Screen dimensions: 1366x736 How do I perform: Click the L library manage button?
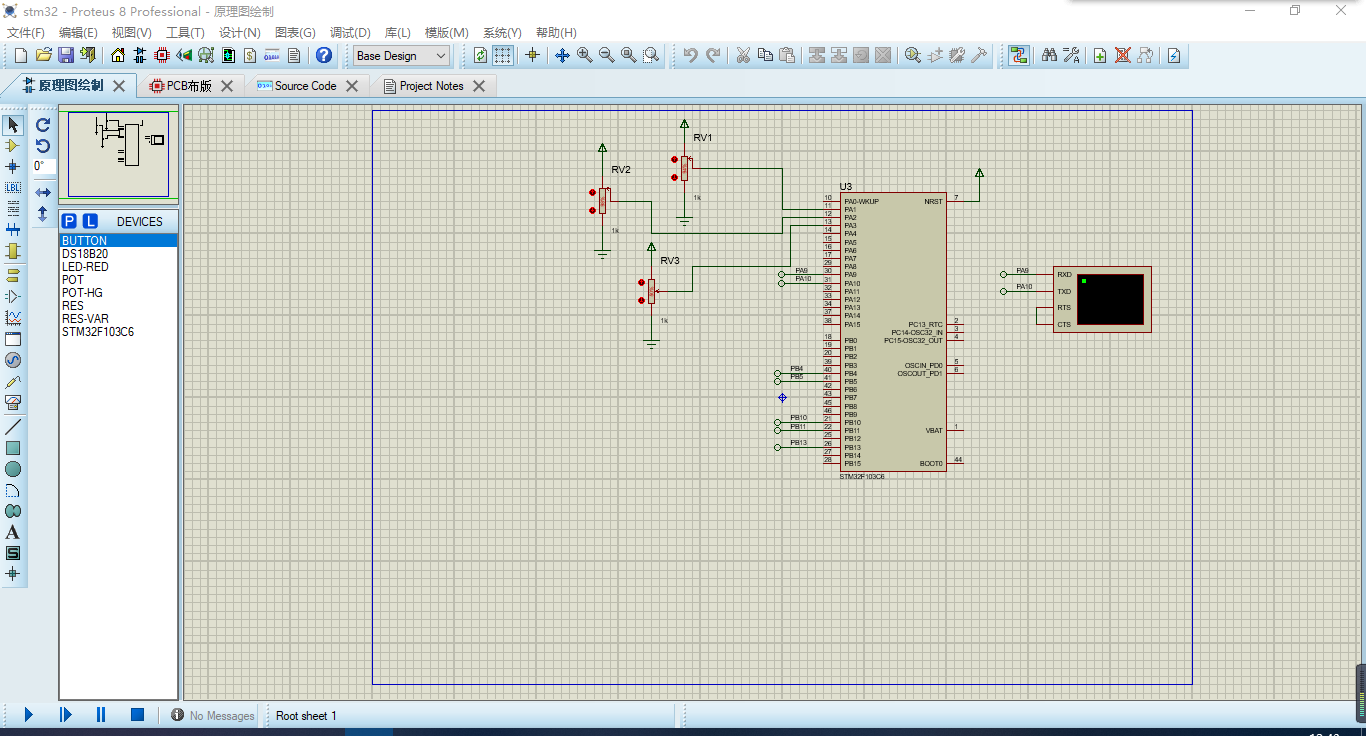click(90, 221)
